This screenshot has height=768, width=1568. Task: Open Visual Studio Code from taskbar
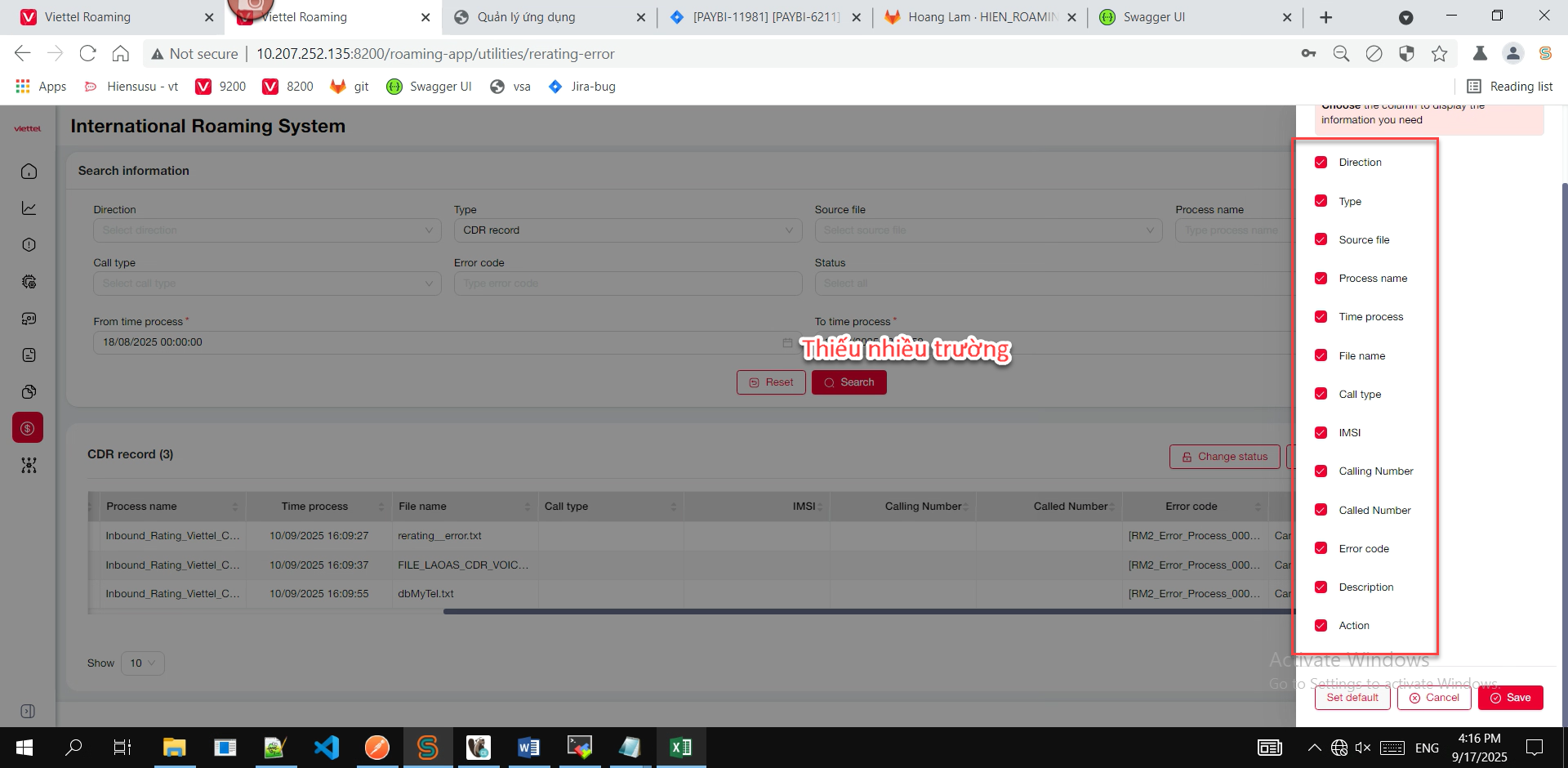pyautogui.click(x=327, y=747)
